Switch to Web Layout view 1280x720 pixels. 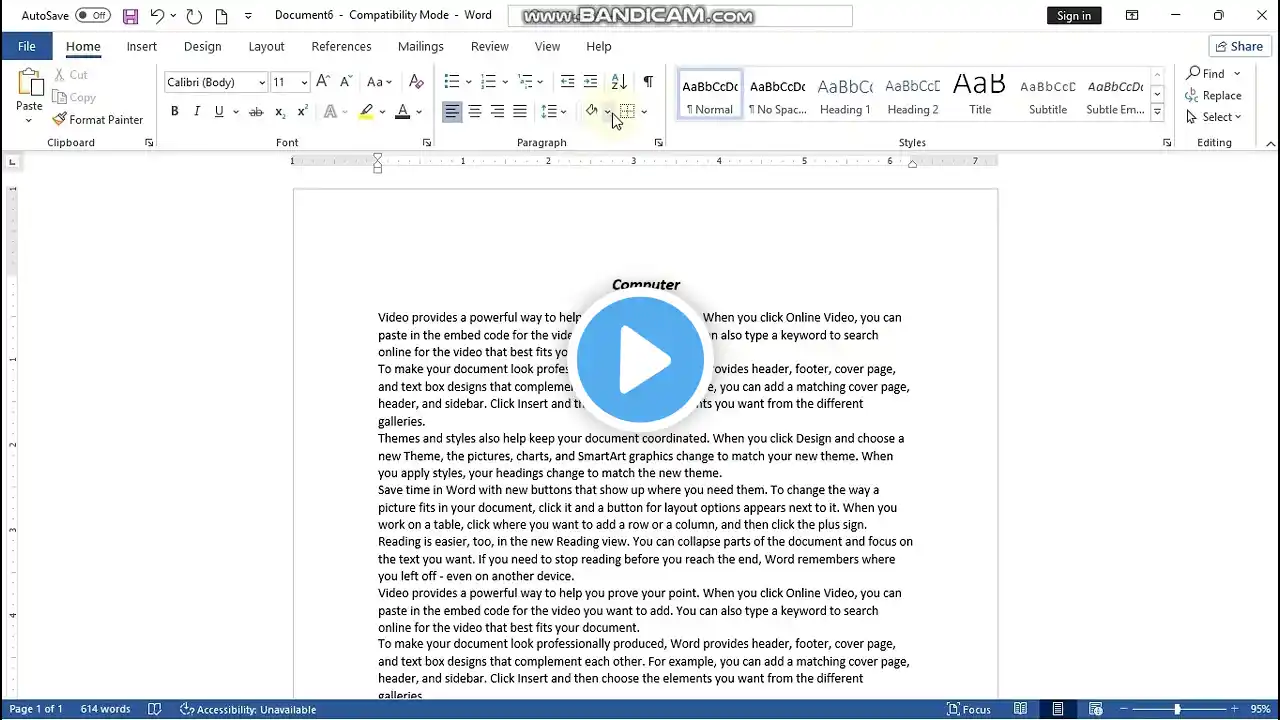1096,709
